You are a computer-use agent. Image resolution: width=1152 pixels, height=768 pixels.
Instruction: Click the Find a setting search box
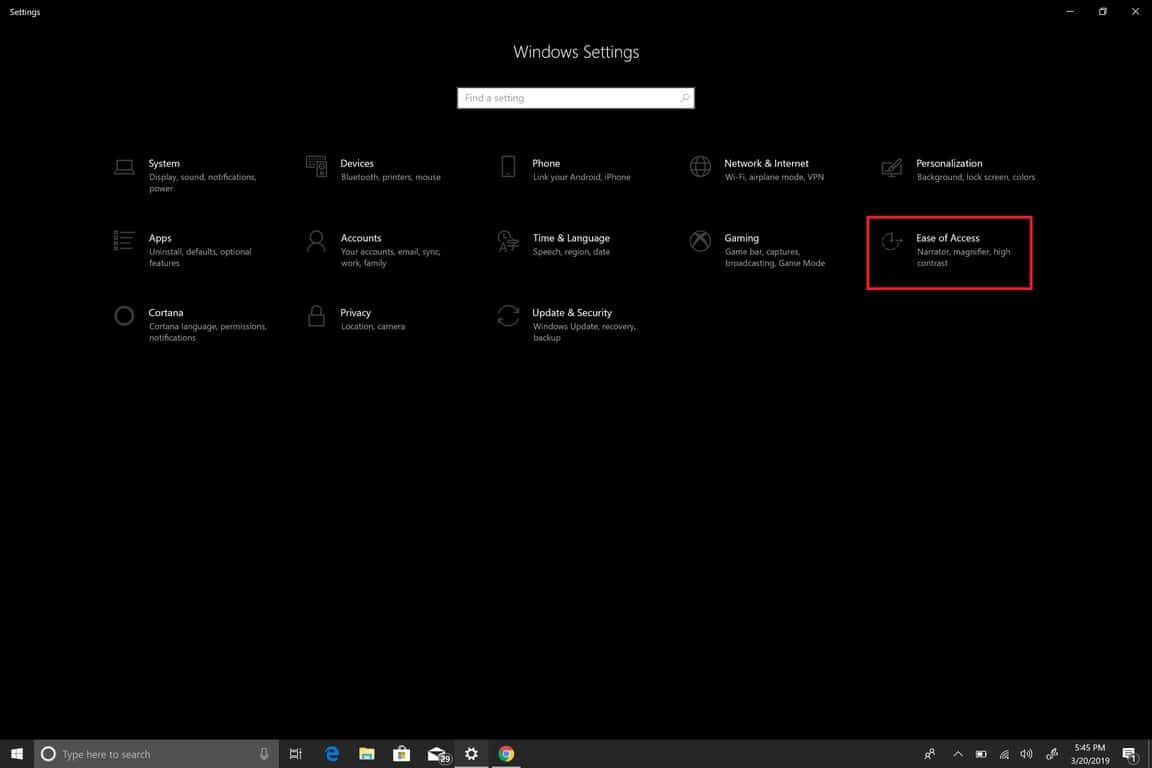click(568, 98)
